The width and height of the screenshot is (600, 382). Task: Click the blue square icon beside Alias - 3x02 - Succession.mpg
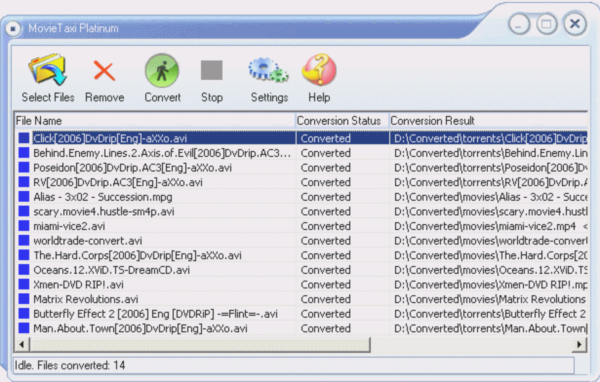click(x=24, y=197)
